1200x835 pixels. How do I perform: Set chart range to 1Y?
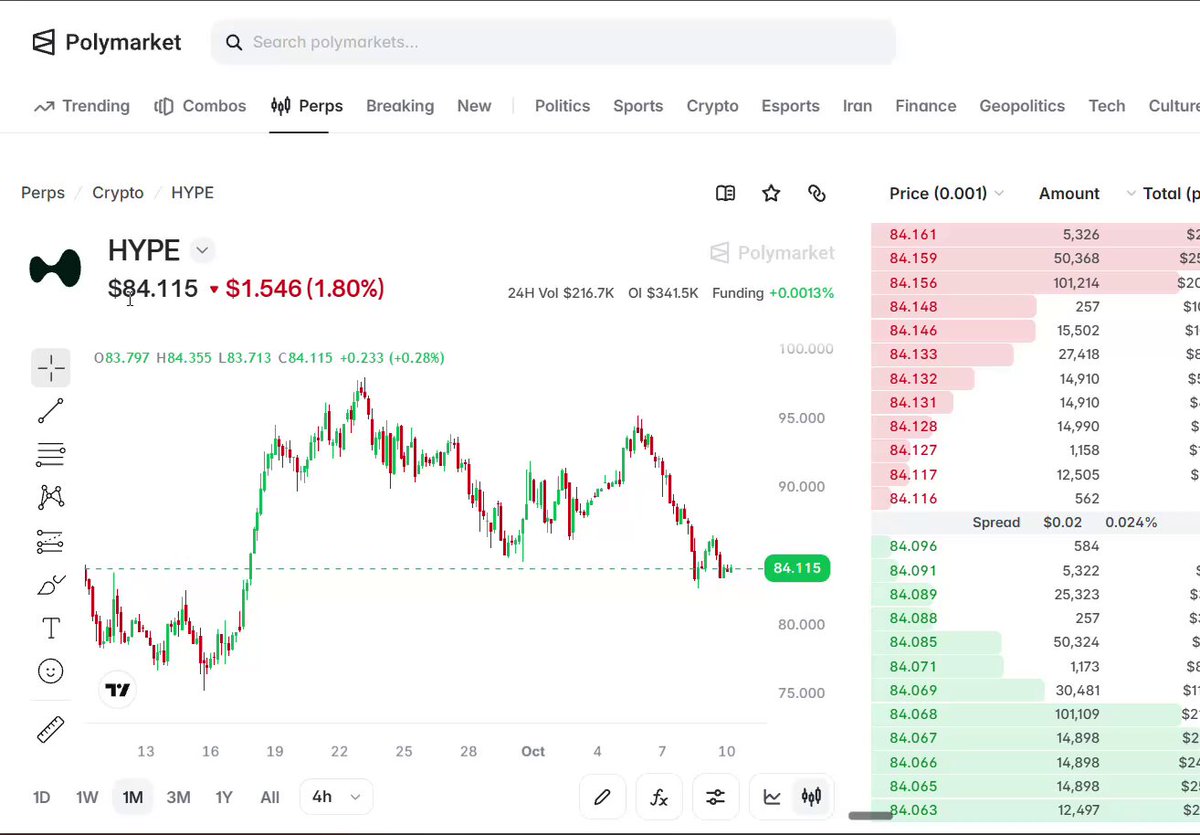tap(224, 797)
